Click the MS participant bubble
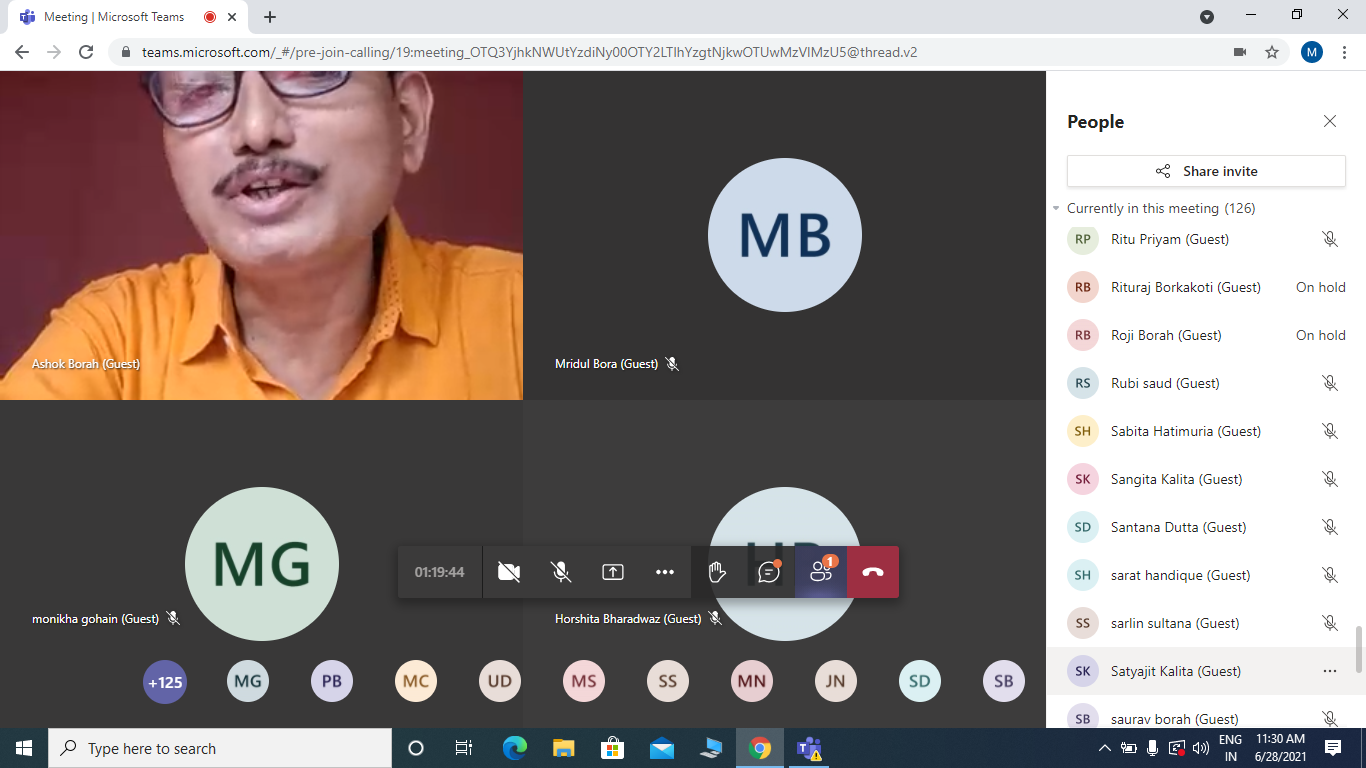 pyautogui.click(x=584, y=682)
